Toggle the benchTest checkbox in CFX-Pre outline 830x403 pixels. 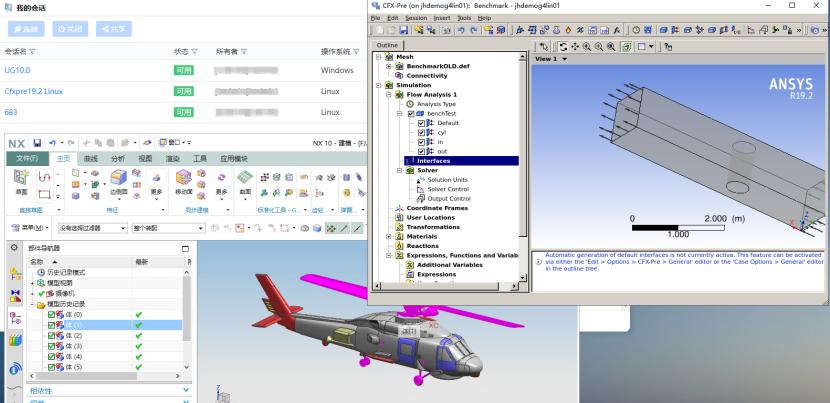411,113
